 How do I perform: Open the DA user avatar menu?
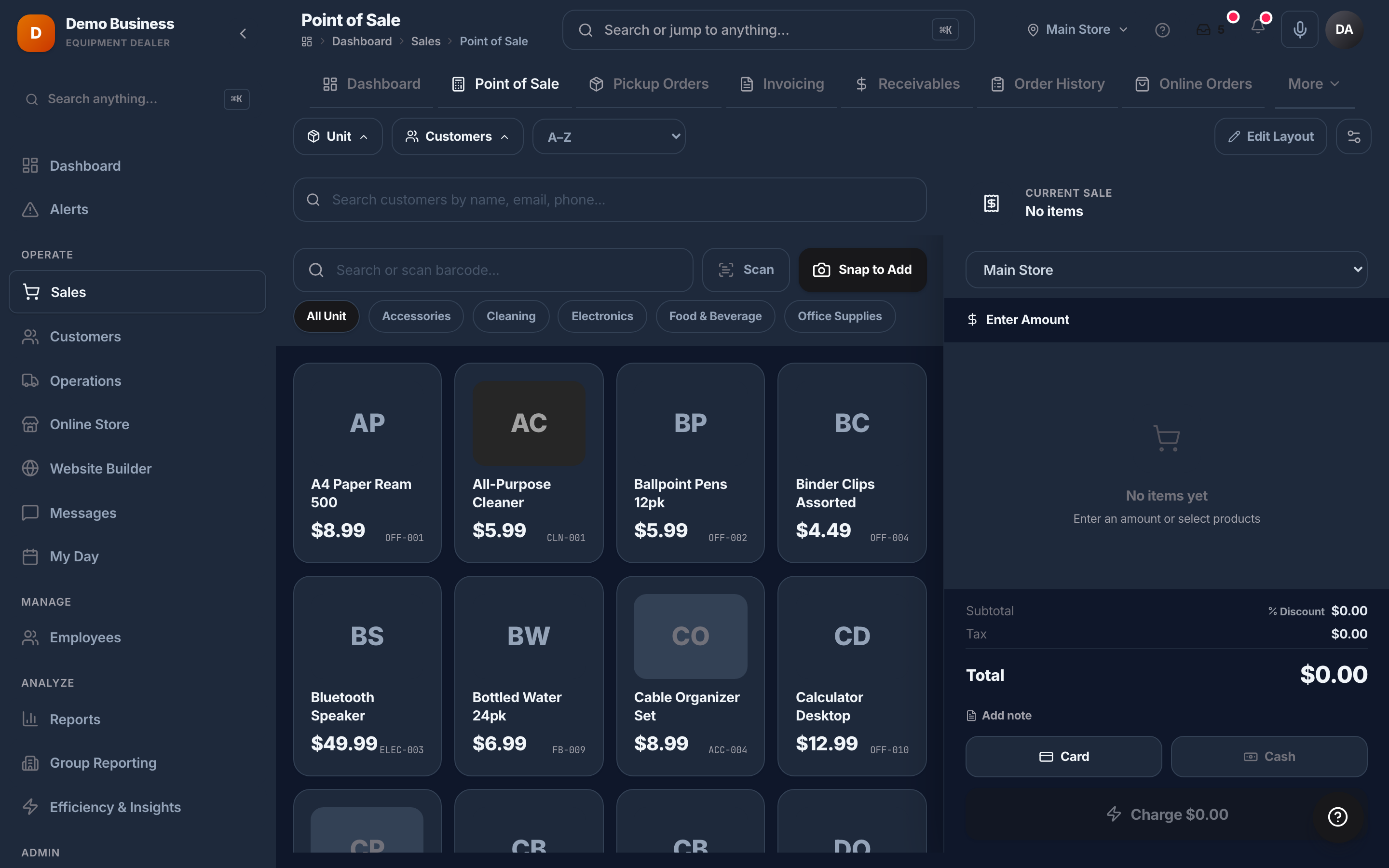pos(1344,29)
